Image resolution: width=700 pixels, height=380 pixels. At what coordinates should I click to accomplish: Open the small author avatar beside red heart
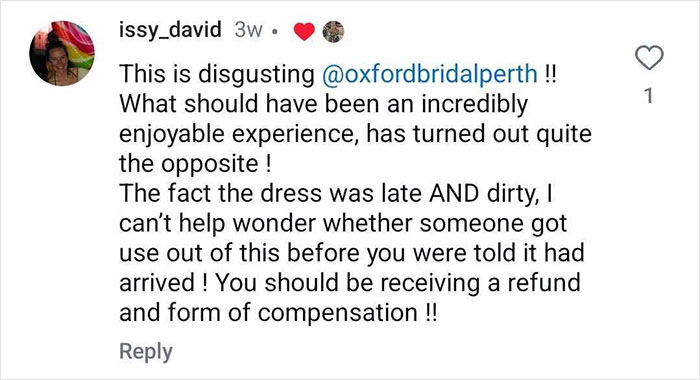coord(333,32)
